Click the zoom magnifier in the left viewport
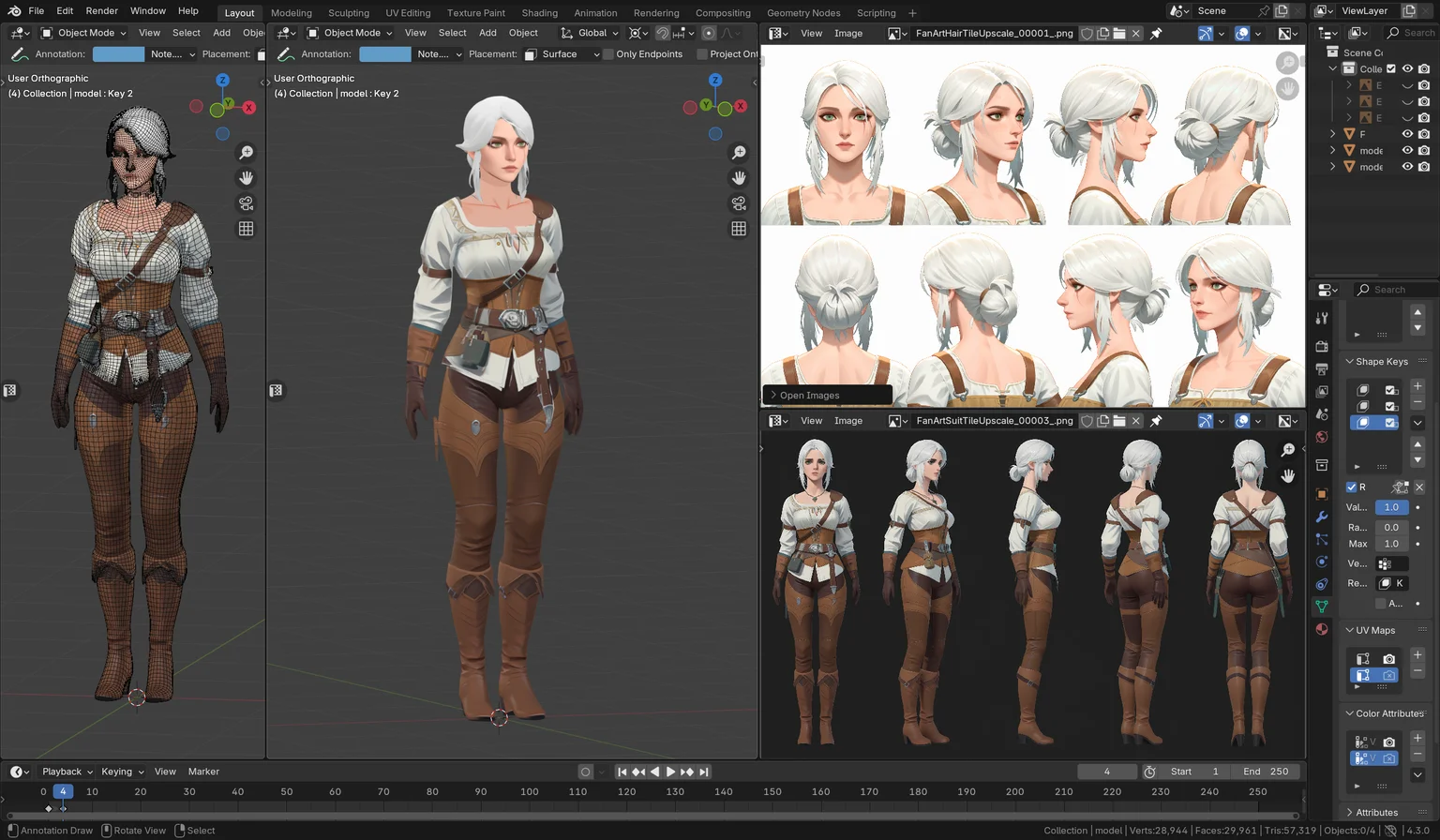 tap(246, 153)
